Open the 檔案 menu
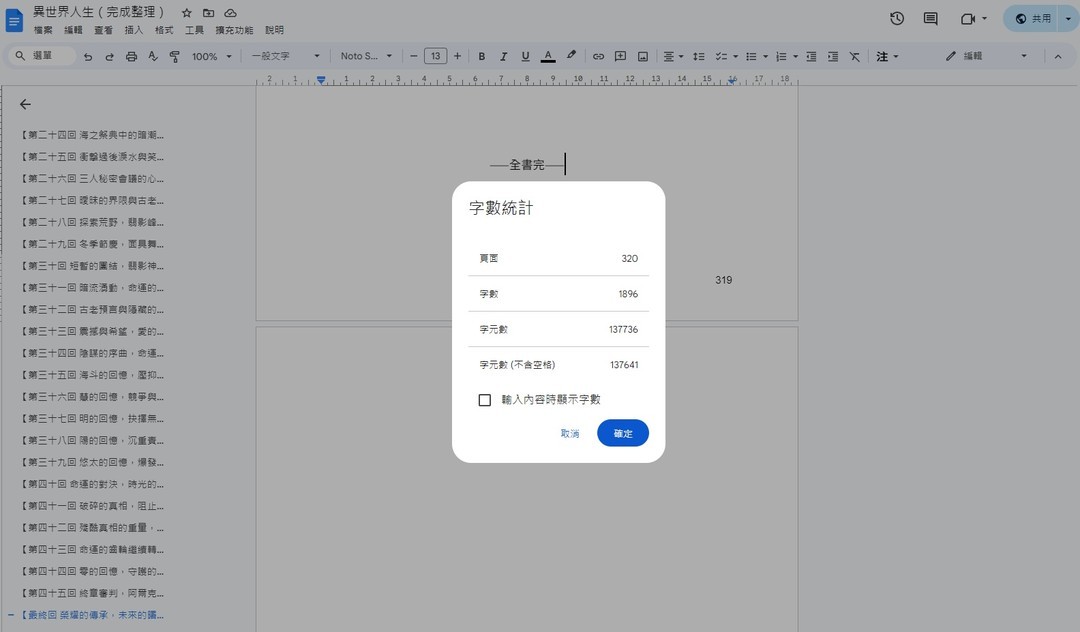This screenshot has width=1080, height=632. (x=43, y=30)
